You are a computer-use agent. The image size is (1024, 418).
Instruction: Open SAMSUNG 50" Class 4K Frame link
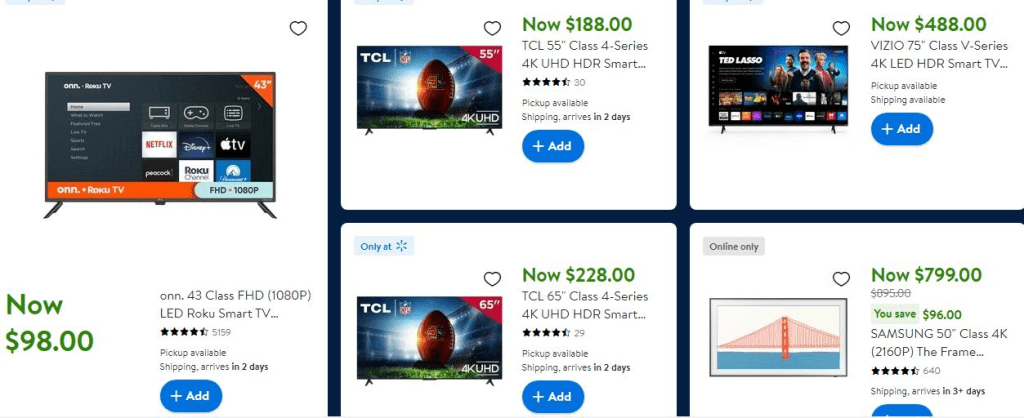click(930, 343)
